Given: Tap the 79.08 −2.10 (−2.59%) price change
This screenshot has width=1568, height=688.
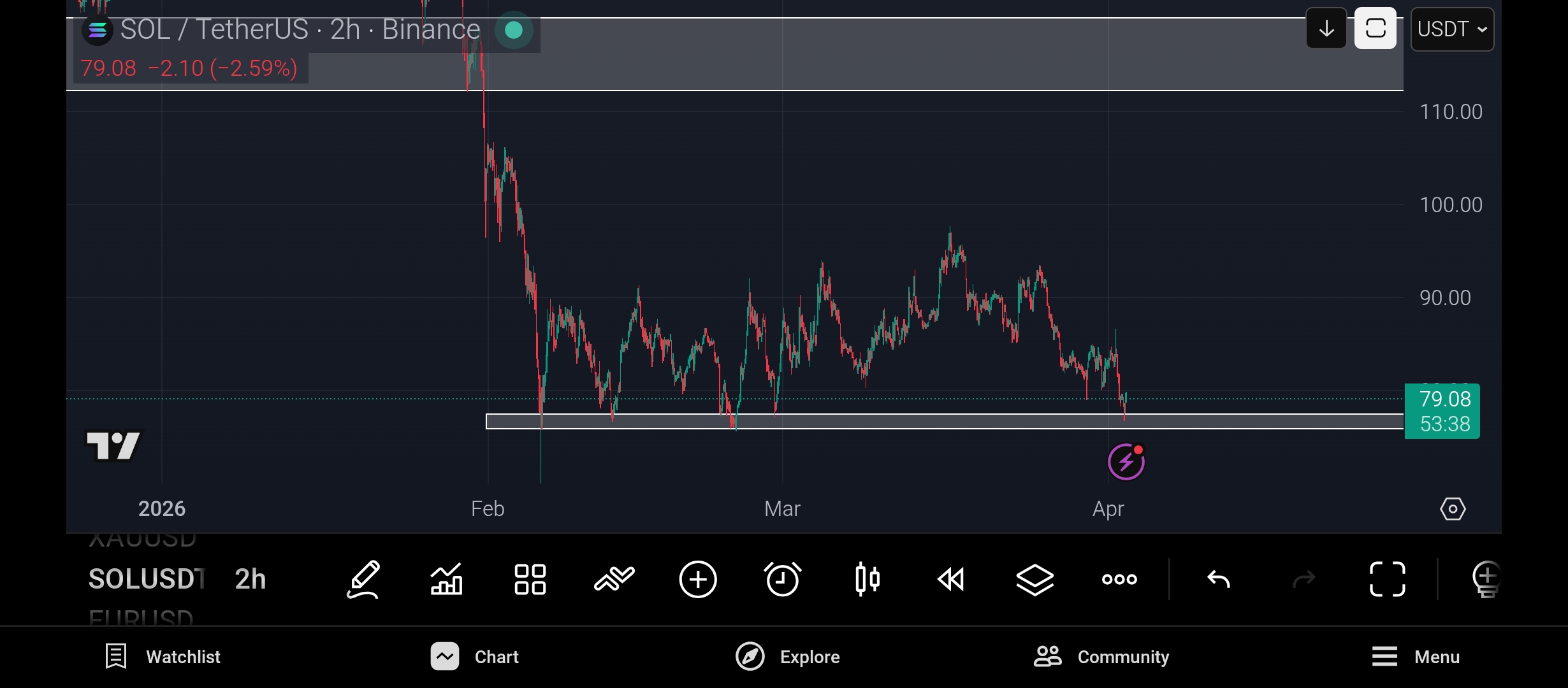Looking at the screenshot, I should tap(189, 68).
